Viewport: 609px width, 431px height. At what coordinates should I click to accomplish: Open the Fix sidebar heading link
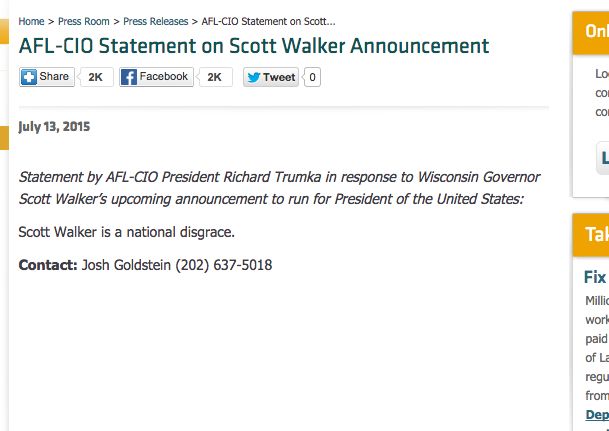tap(596, 278)
